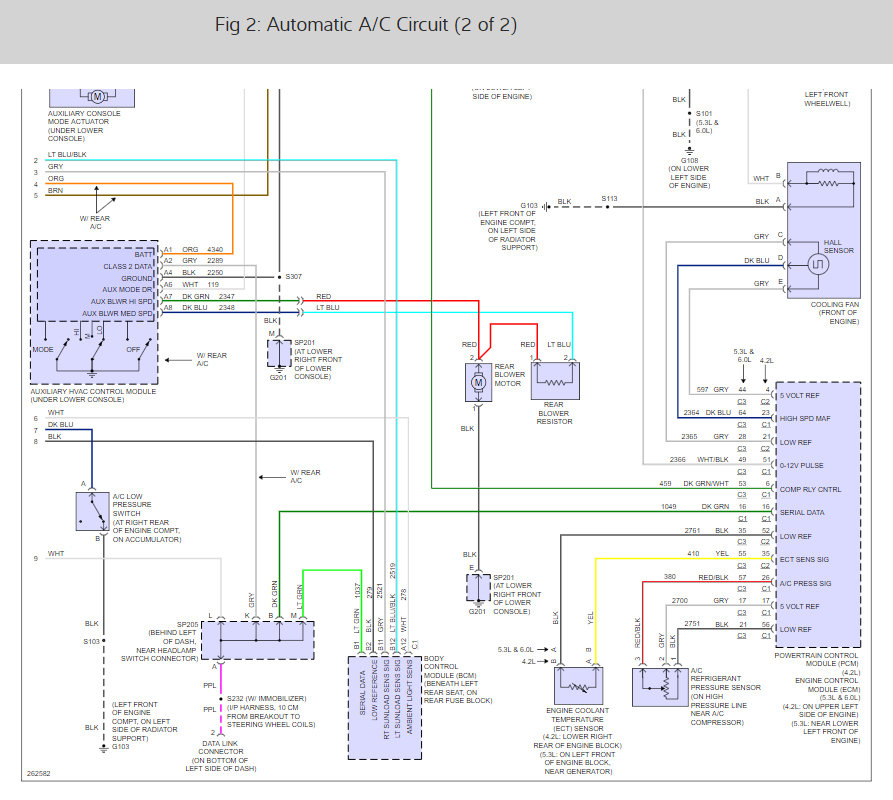Screen dimensions: 893x800
Task: Click the WHT/BLK wire label 2366
Action: coord(712,460)
